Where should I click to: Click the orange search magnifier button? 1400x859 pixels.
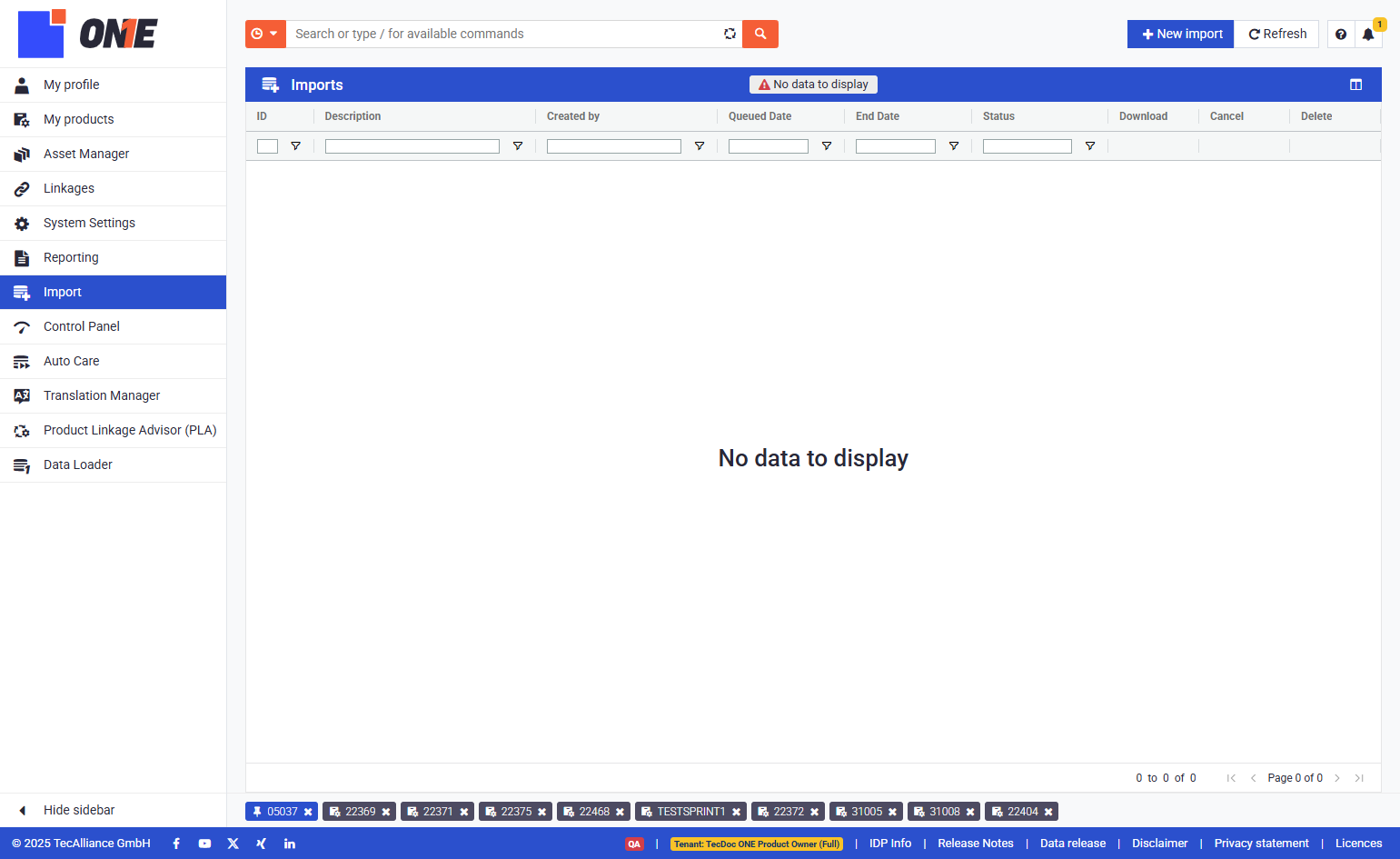click(x=760, y=34)
